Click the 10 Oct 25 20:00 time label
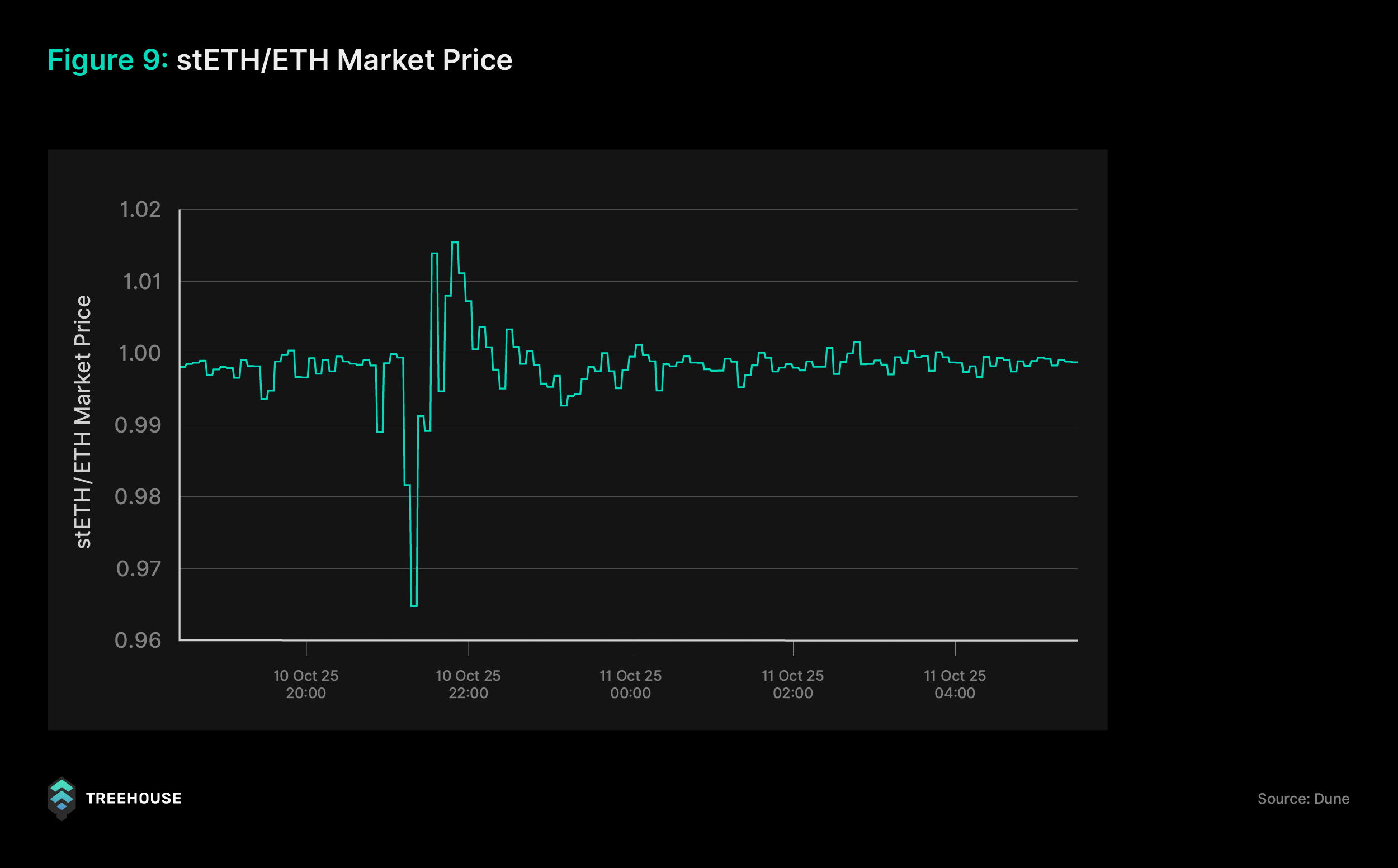This screenshot has width=1398, height=868. point(306,684)
